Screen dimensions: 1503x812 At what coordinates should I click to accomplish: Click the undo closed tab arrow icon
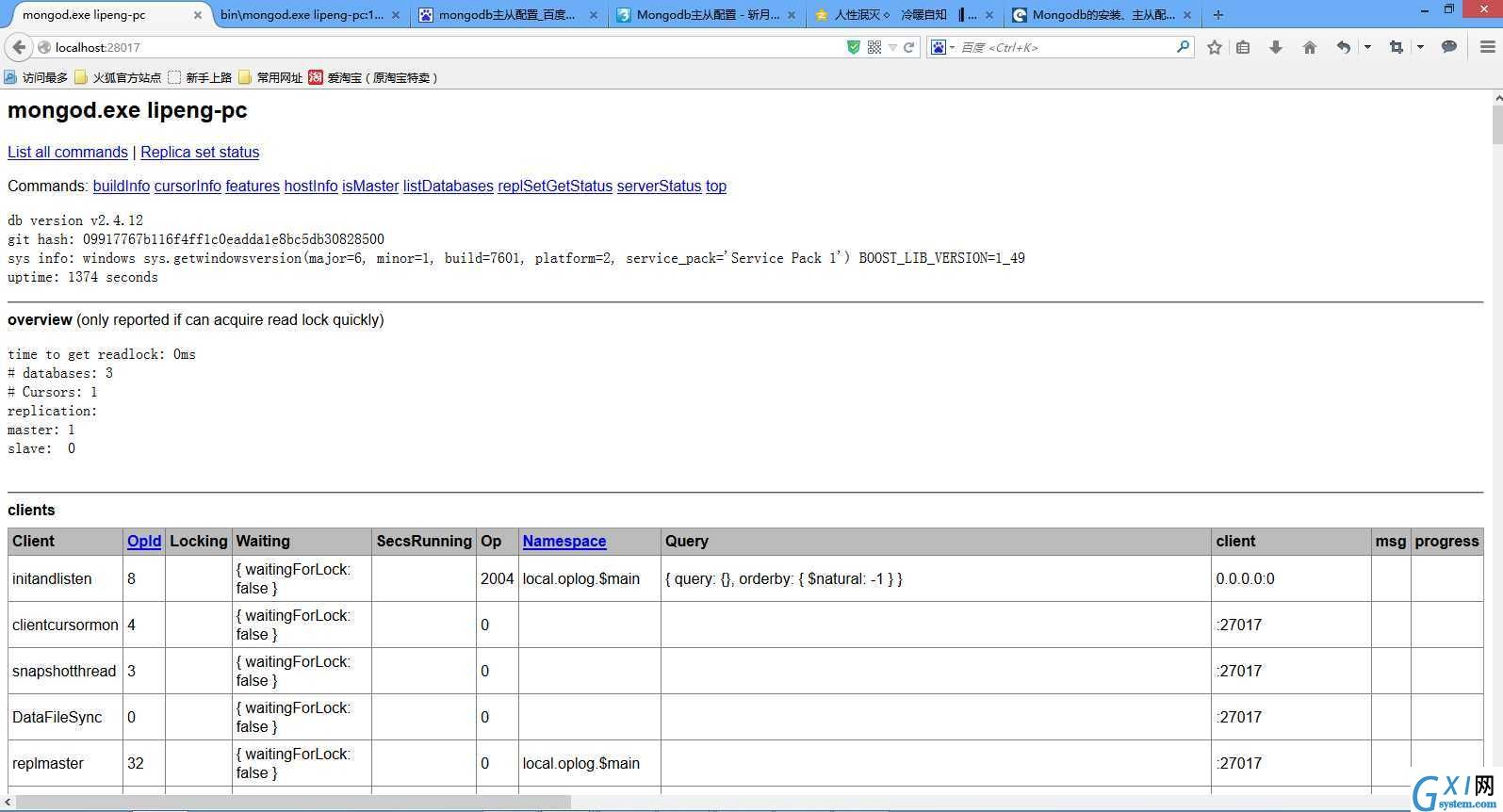pyautogui.click(x=1344, y=47)
